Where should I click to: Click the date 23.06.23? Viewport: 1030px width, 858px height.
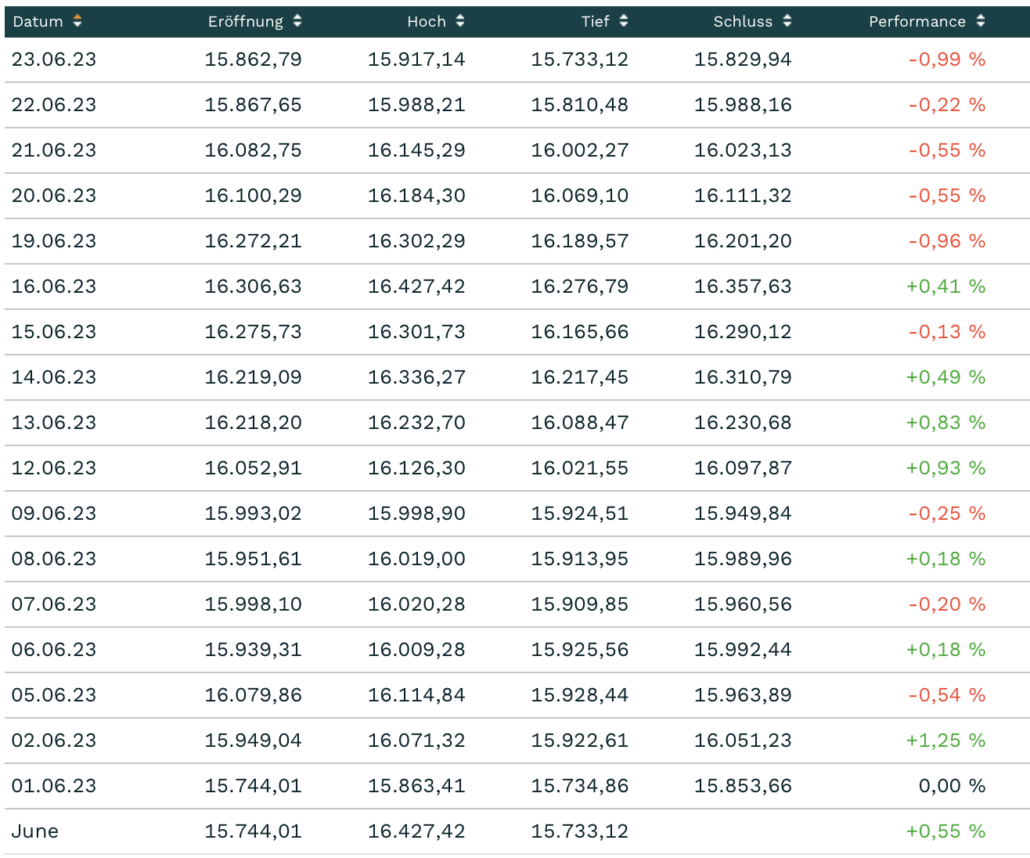54,59
